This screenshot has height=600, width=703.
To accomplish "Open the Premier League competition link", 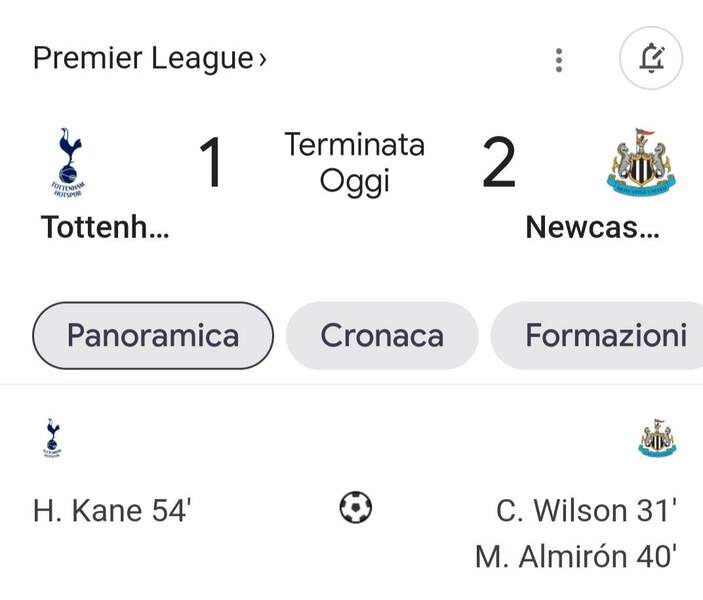I will (x=143, y=58).
